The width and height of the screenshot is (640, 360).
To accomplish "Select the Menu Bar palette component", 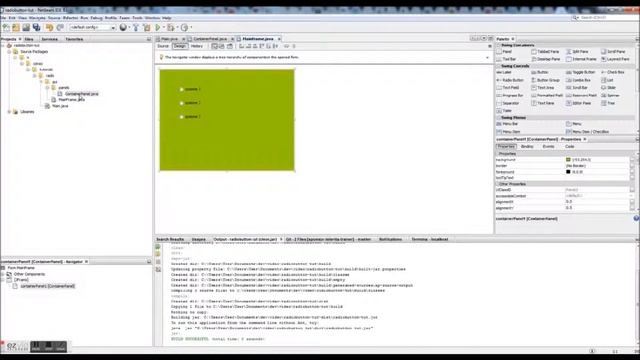I will 507,124.
